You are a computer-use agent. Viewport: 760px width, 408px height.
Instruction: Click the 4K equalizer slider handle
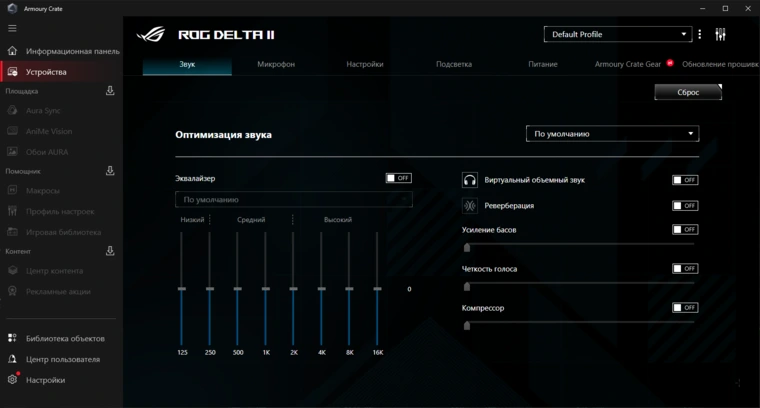point(321,289)
